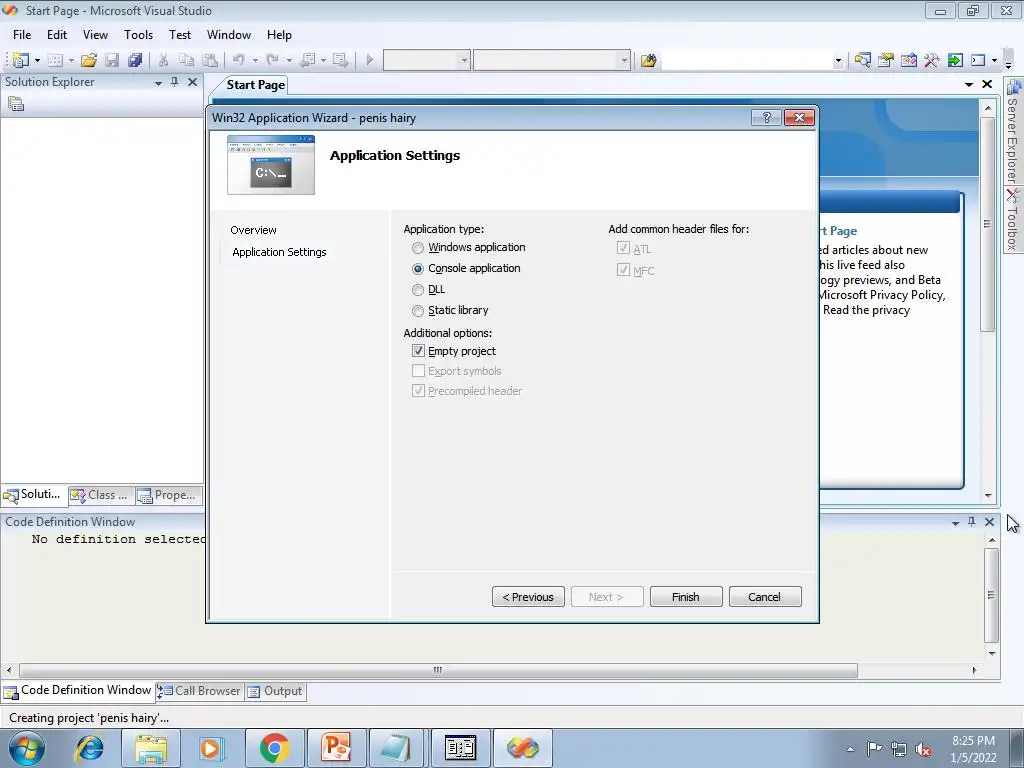
Task: Click the Find in Files toolbar icon
Action: pyautogui.click(x=648, y=60)
